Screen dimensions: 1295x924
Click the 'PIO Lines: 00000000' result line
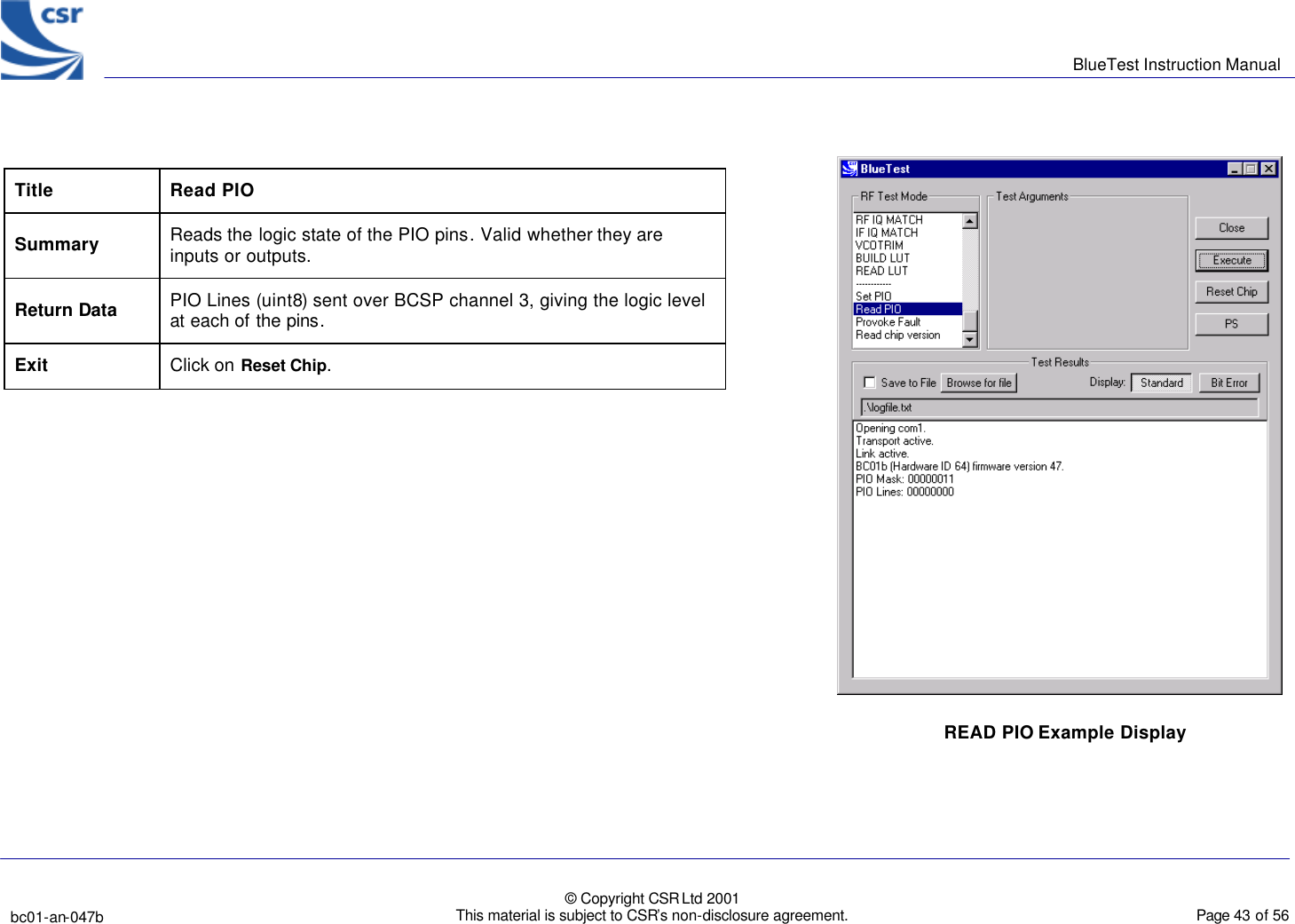coord(904,492)
